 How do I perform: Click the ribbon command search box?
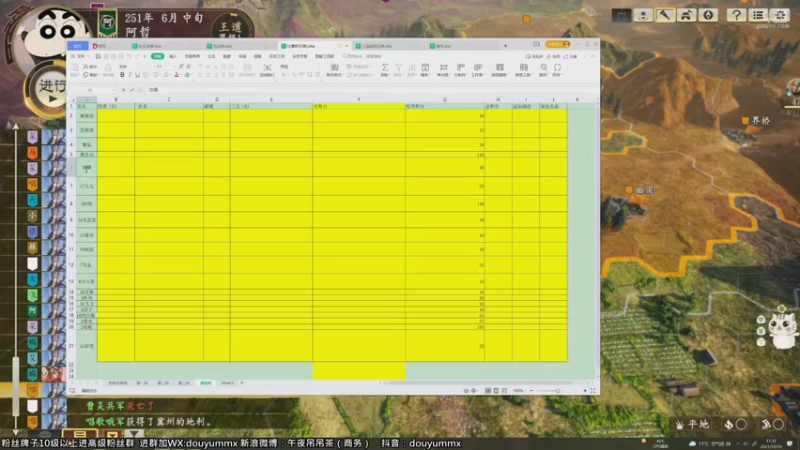coord(364,56)
